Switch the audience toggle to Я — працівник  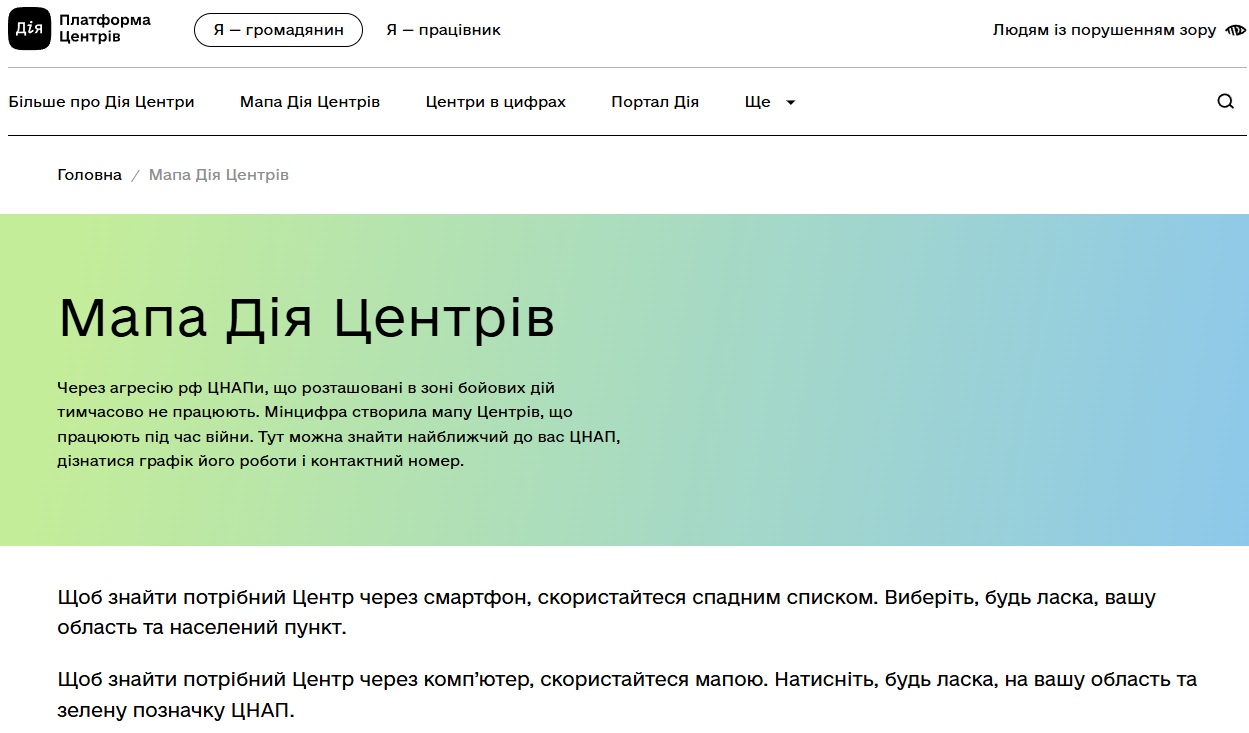[x=443, y=30]
